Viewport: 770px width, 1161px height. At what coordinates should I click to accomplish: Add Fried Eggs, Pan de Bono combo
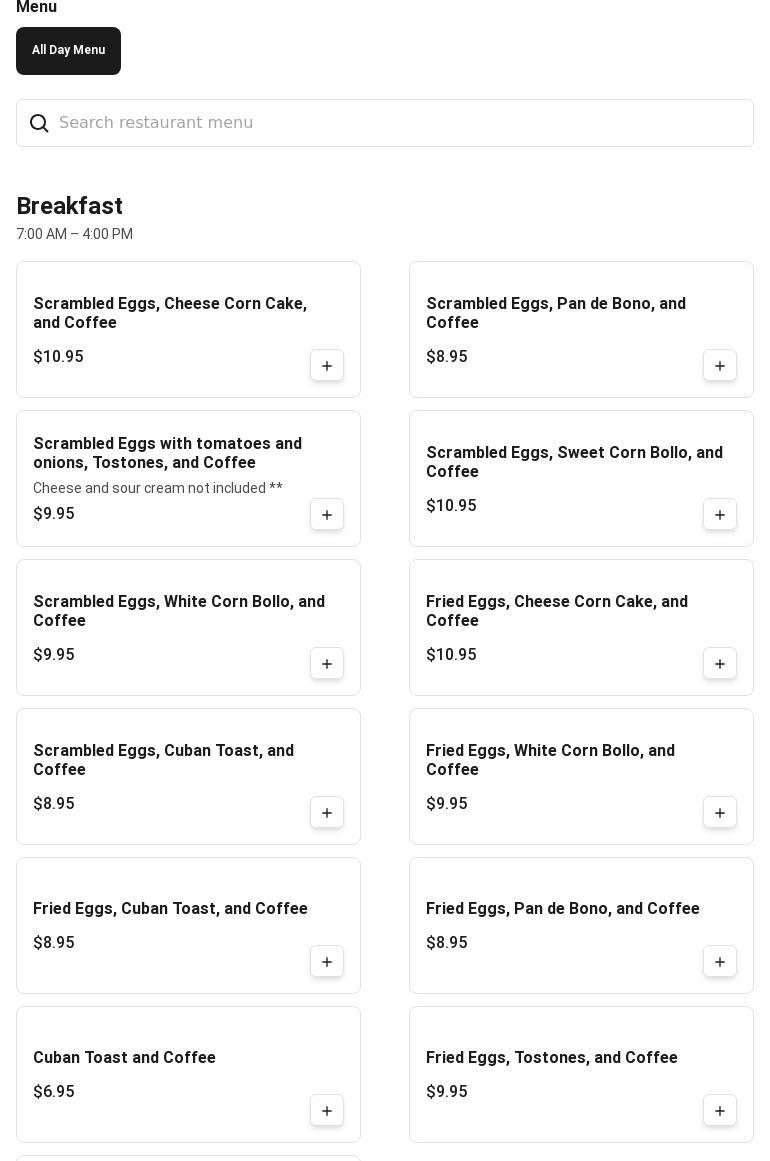pyautogui.click(x=720, y=962)
